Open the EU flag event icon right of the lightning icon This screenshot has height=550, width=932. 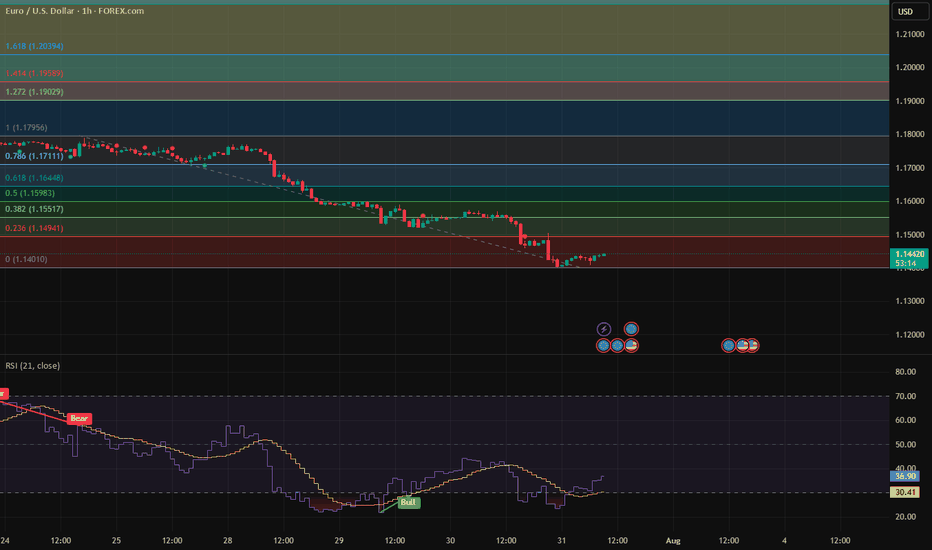631,329
